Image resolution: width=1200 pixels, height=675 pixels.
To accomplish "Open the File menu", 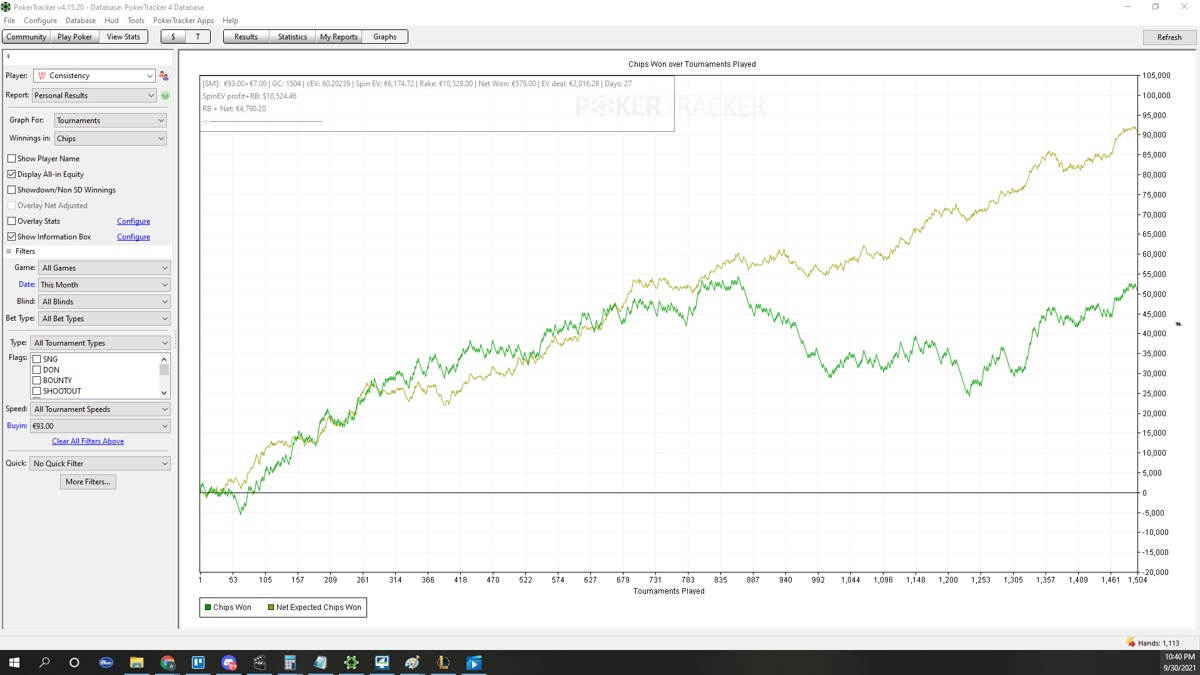I will point(9,20).
